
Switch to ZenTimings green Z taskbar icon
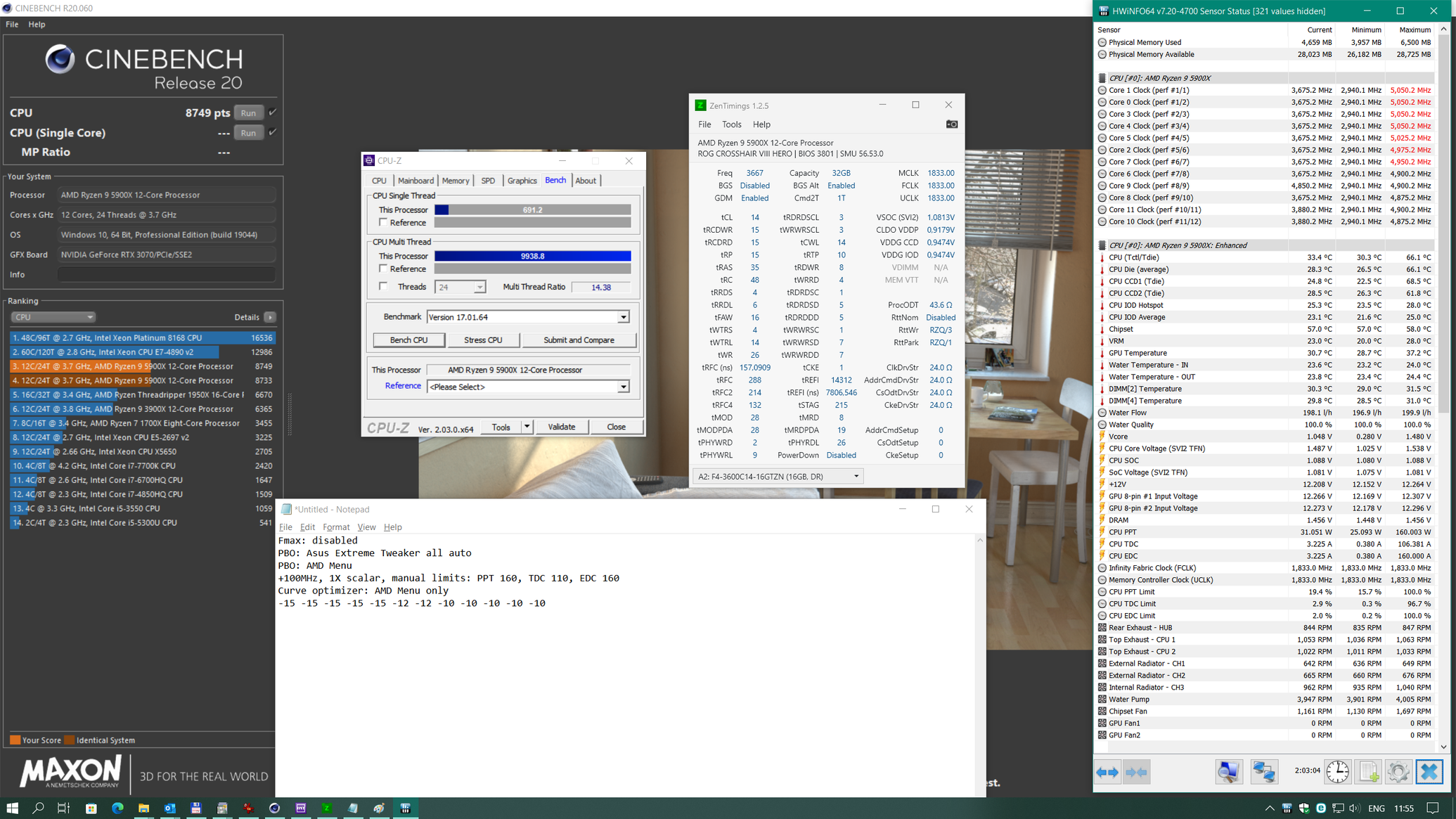pos(327,808)
